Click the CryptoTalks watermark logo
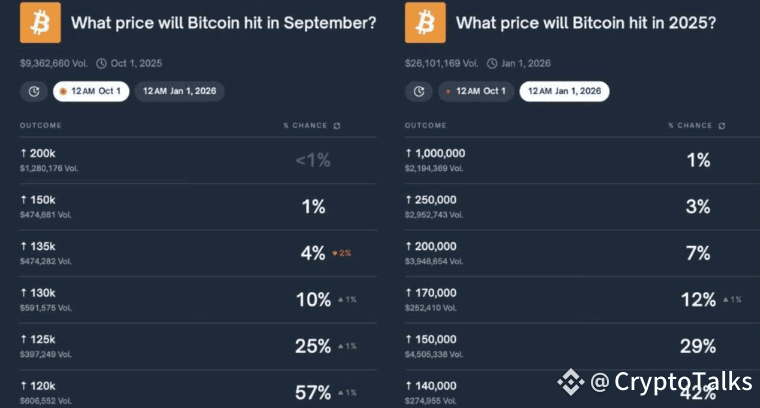 click(571, 381)
